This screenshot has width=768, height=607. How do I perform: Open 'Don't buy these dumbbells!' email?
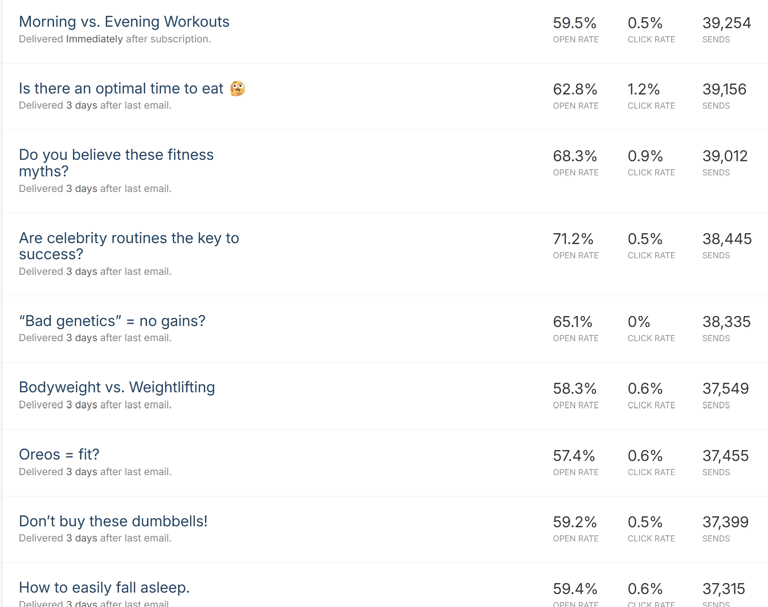113,521
